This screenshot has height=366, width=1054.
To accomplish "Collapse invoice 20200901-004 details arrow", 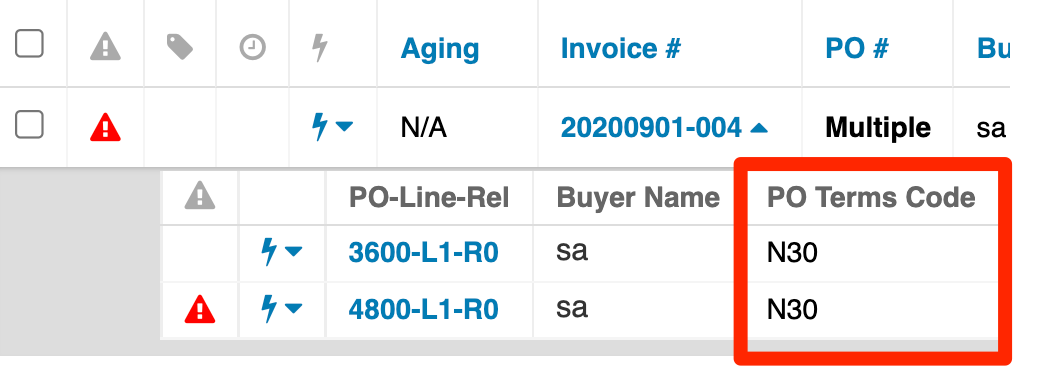I will pos(758,126).
